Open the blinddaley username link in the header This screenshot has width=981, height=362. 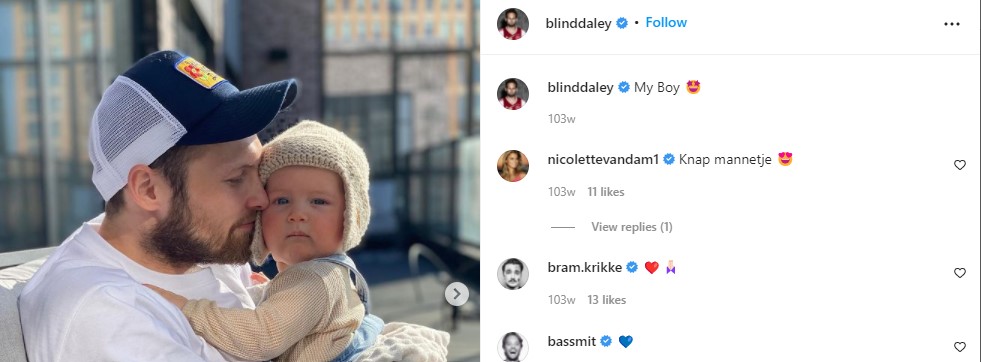(x=579, y=24)
